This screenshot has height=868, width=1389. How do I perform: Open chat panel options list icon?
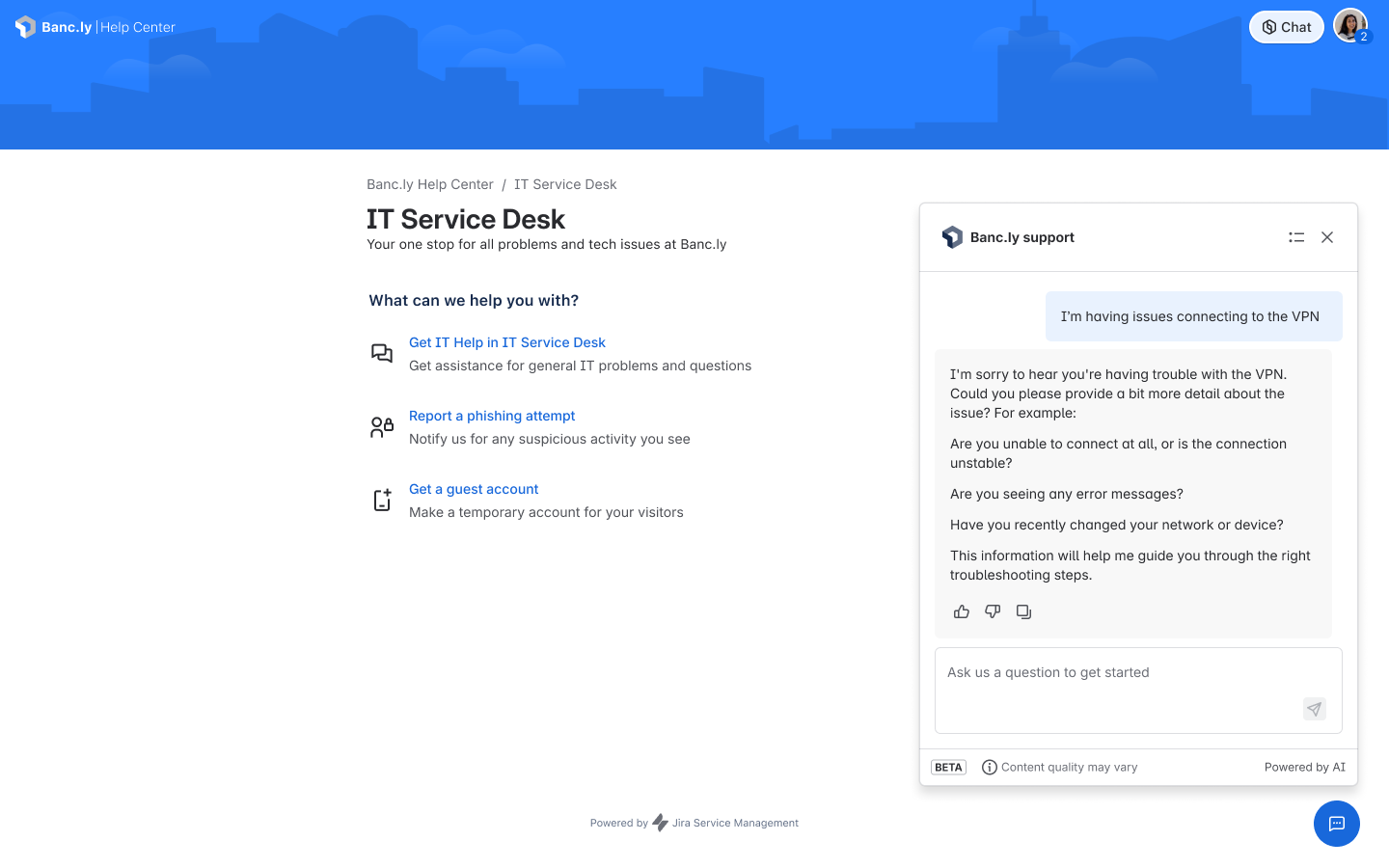tap(1296, 237)
